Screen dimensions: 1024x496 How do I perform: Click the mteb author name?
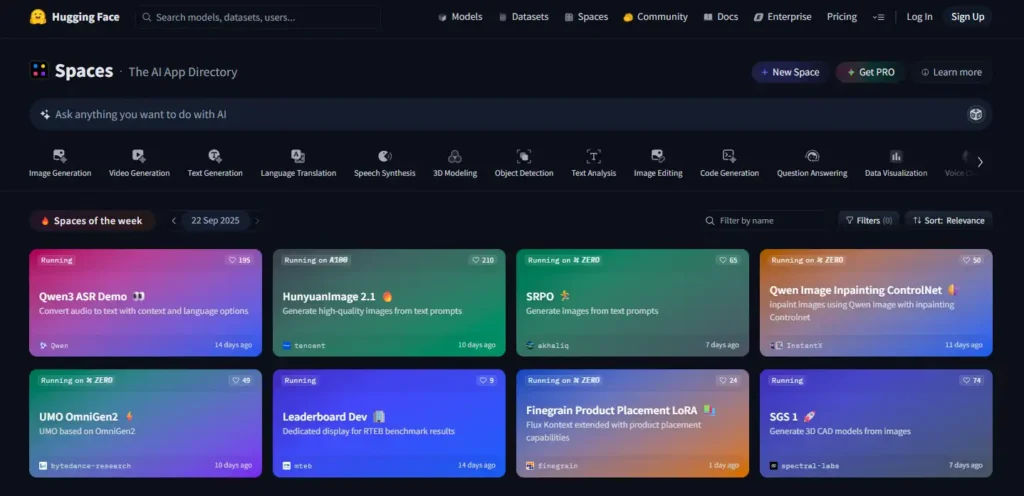(x=303, y=466)
